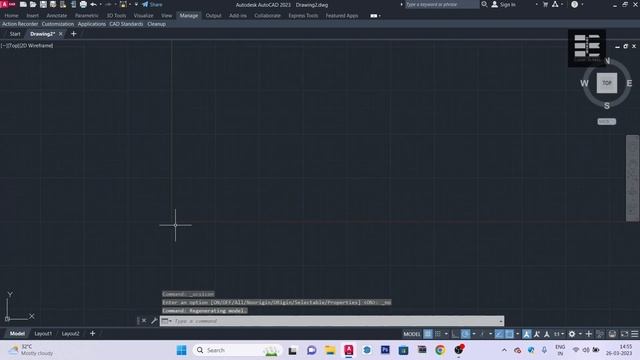Image resolution: width=640 pixels, height=360 pixels.
Task: Toggle object snap in status bar
Action: pyautogui.click(x=509, y=334)
